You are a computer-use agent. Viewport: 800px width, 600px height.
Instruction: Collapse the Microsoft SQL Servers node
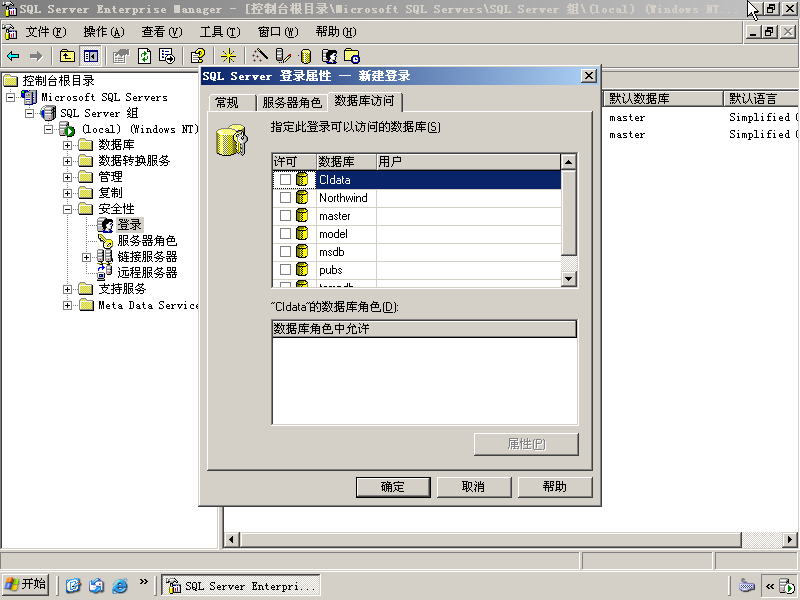[10, 97]
